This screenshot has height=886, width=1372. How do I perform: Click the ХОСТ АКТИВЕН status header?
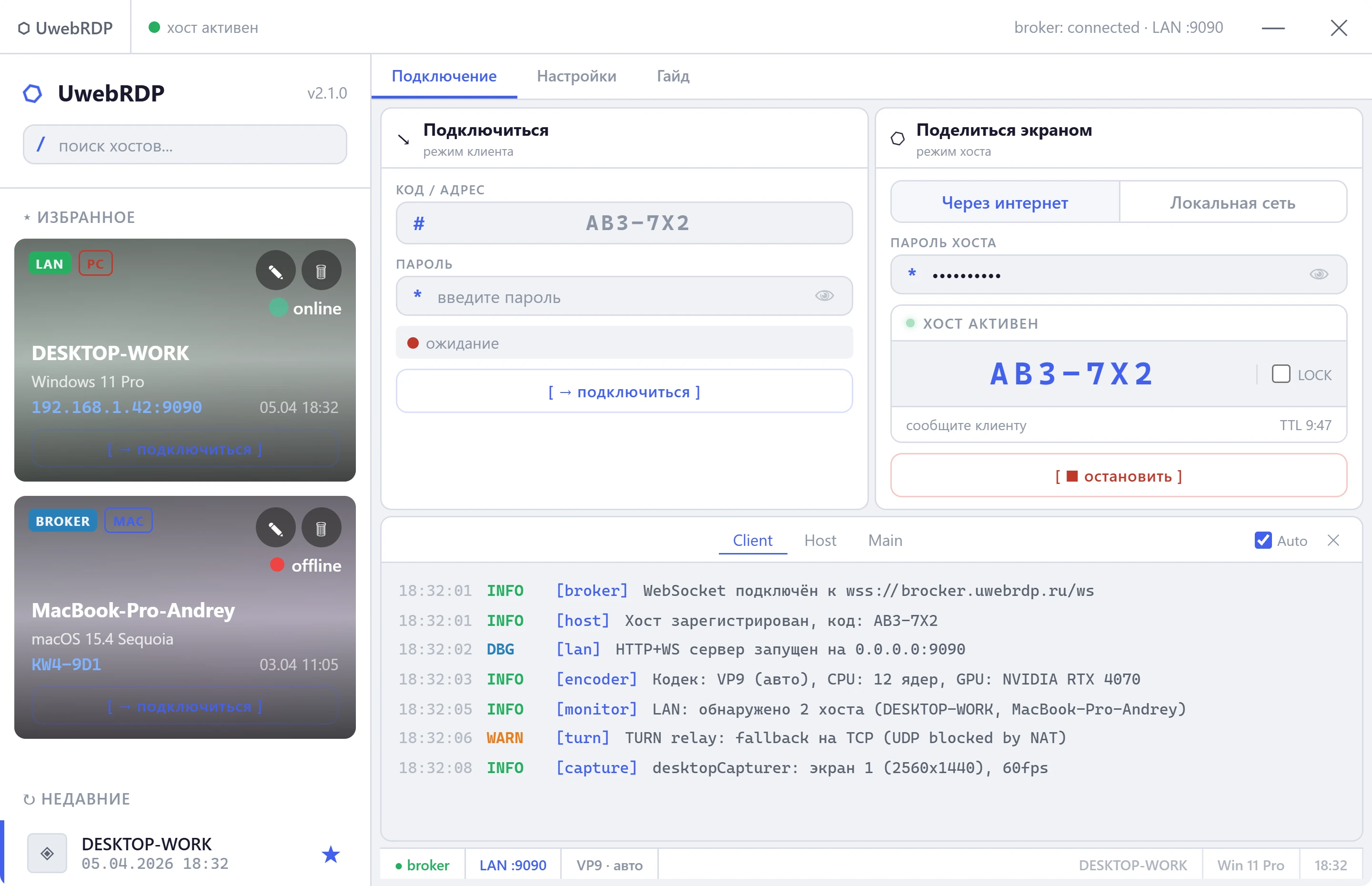point(1119,323)
